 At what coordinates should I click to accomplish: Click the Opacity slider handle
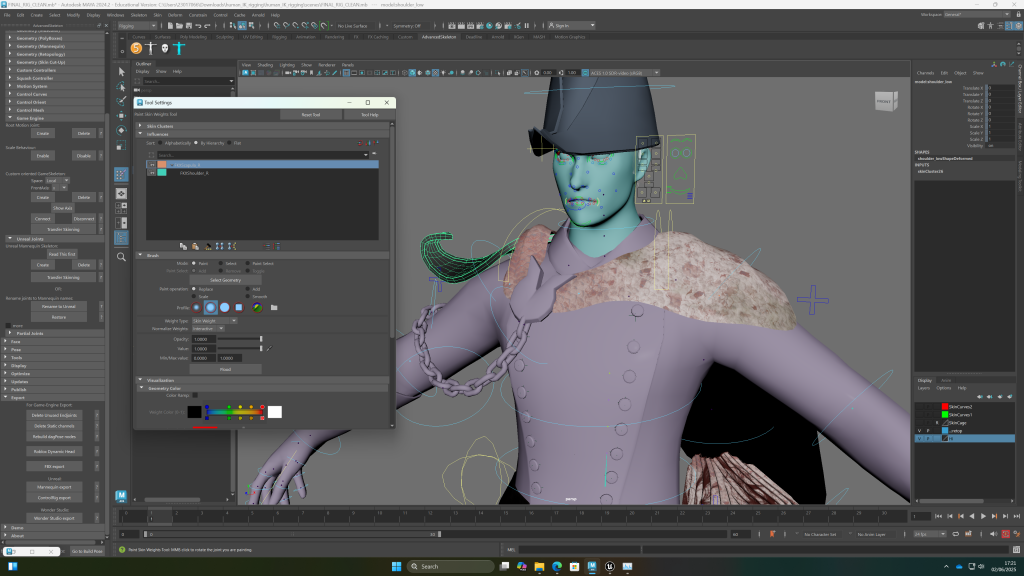261,339
